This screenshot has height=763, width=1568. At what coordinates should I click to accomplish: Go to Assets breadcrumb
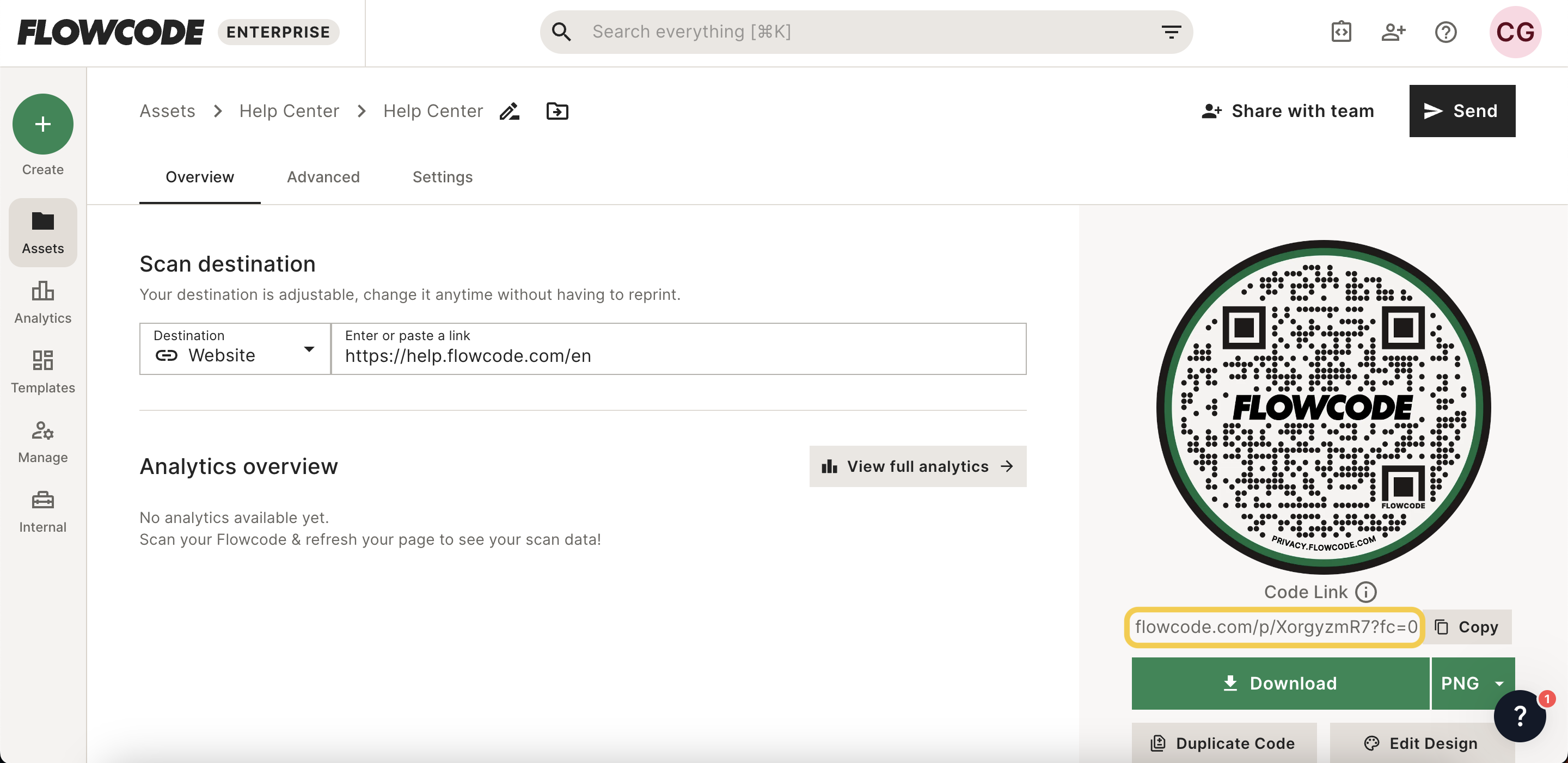[x=167, y=110]
